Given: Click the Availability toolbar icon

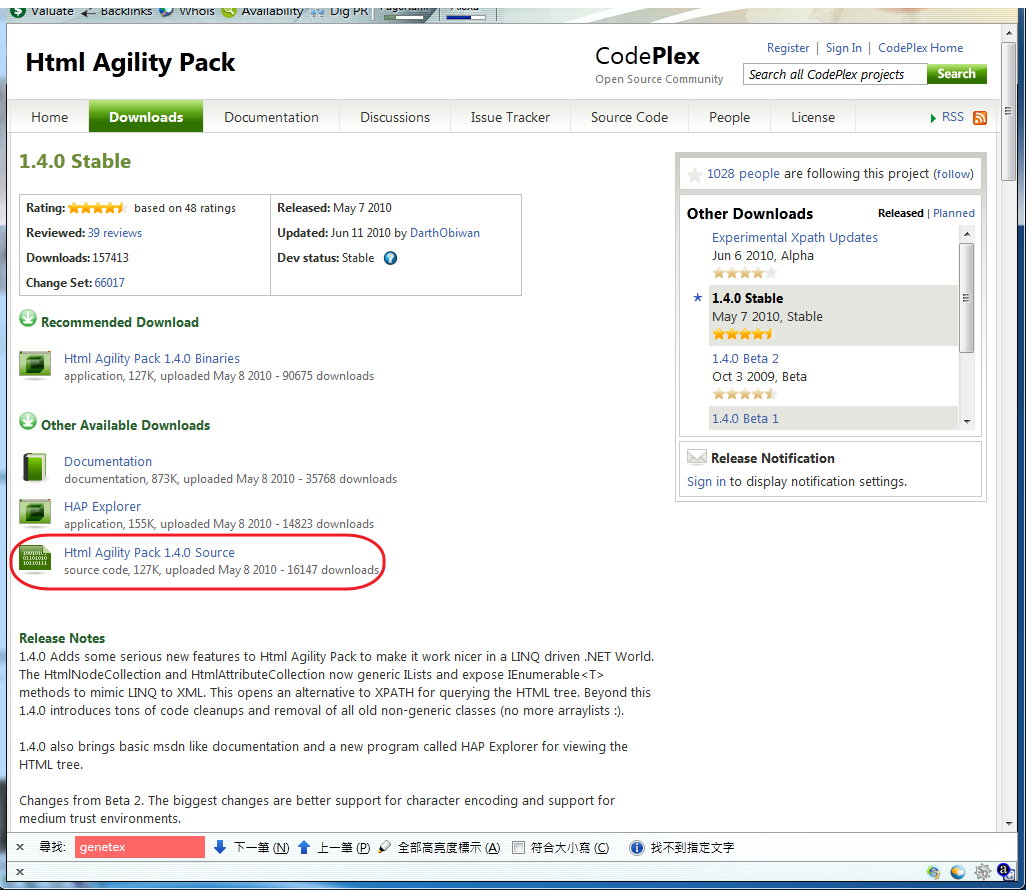Looking at the screenshot, I should pyautogui.click(x=228, y=11).
